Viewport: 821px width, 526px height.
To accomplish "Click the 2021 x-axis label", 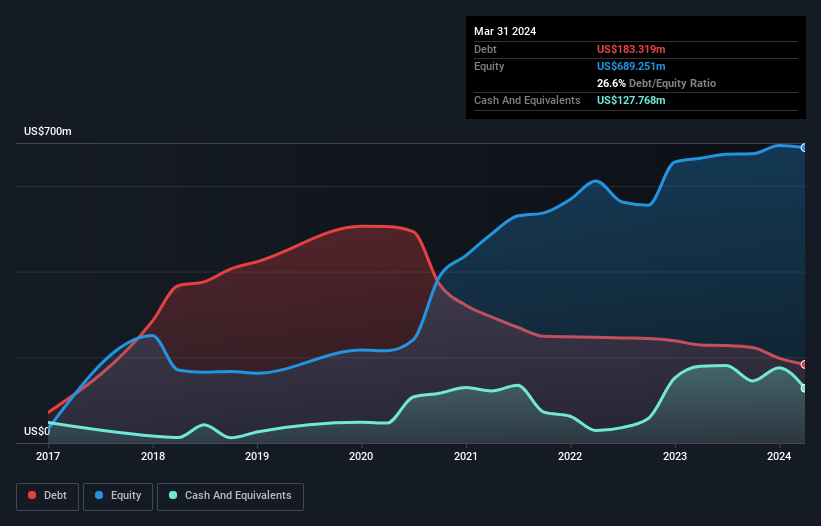I will (466, 456).
